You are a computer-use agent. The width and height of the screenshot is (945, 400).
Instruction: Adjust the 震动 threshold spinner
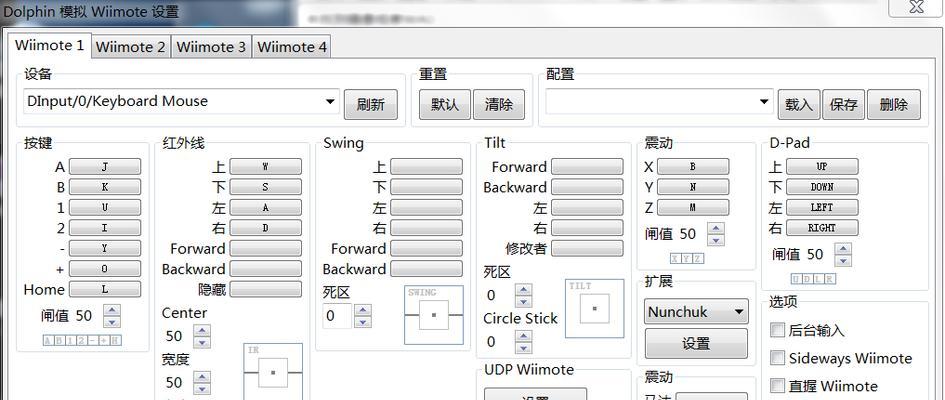coord(716,234)
